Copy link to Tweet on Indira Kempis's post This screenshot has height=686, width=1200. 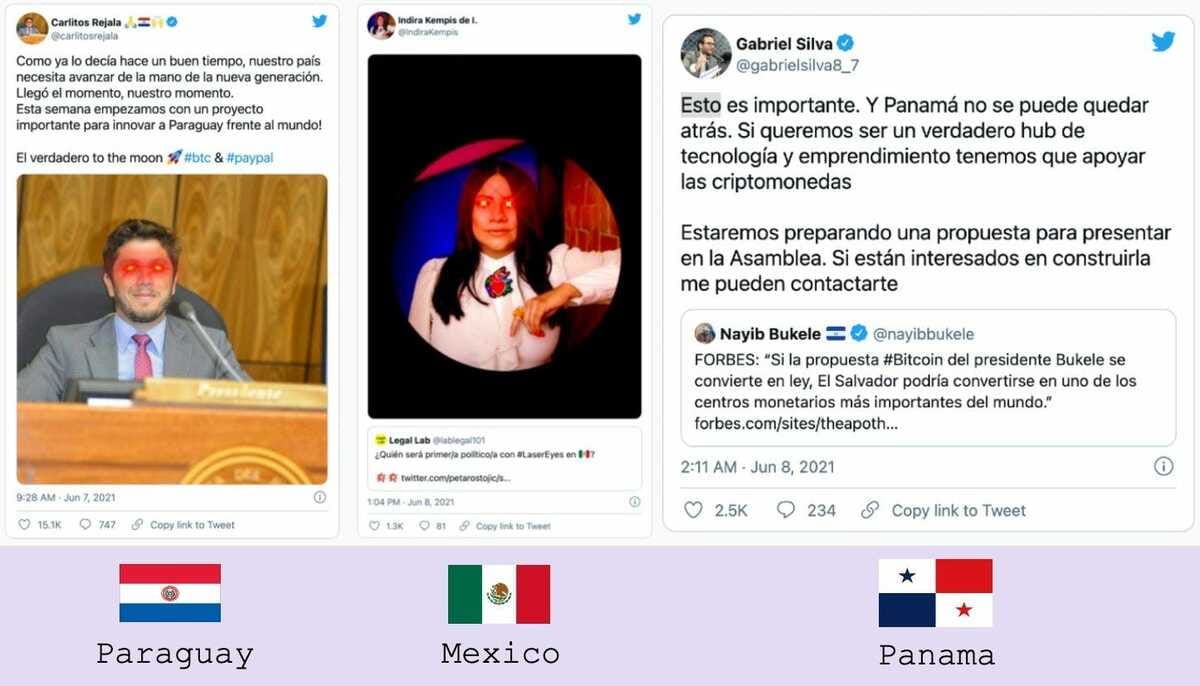tap(504, 526)
